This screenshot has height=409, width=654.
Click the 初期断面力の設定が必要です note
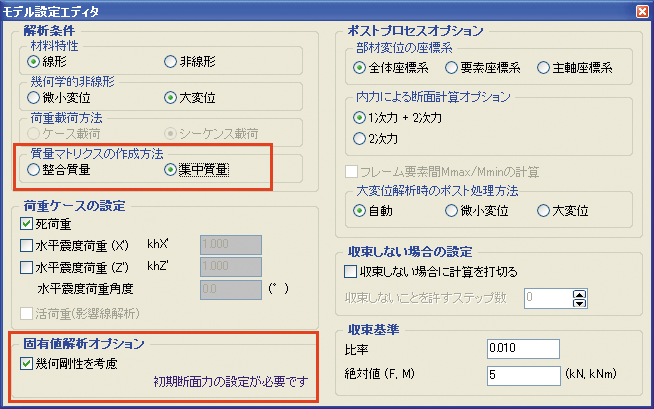coord(231,381)
